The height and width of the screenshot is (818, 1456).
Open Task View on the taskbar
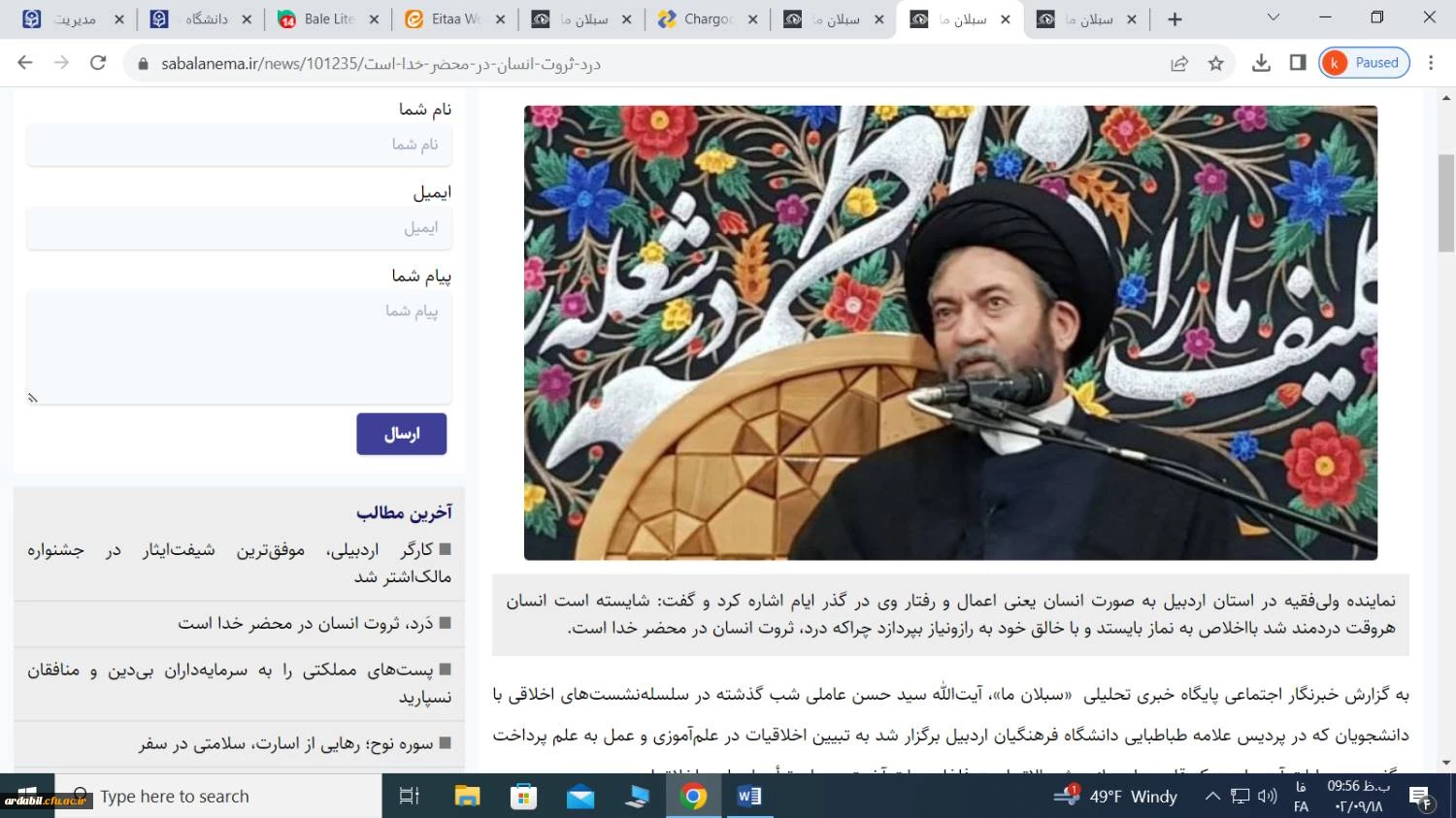(410, 797)
